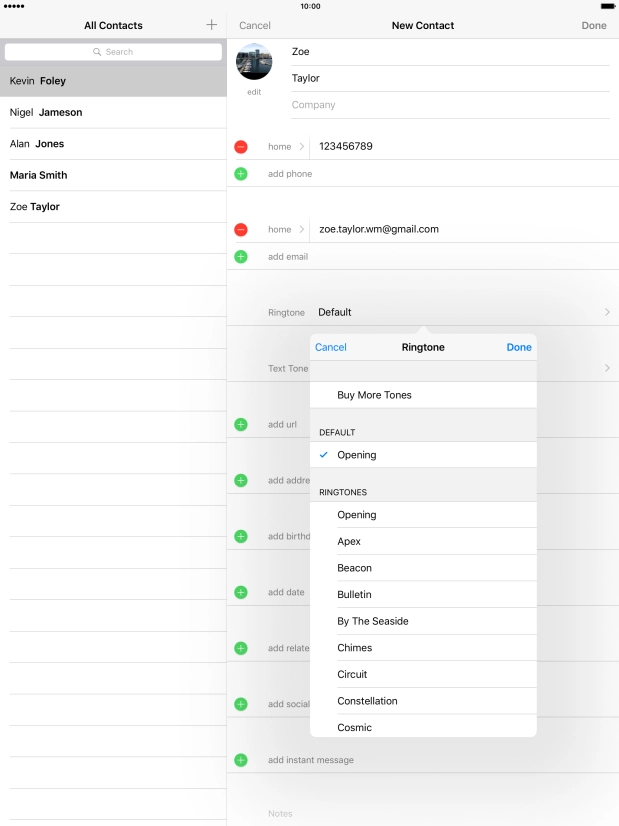Select the Beacon ringtone
This screenshot has width=619, height=826.
(354, 568)
